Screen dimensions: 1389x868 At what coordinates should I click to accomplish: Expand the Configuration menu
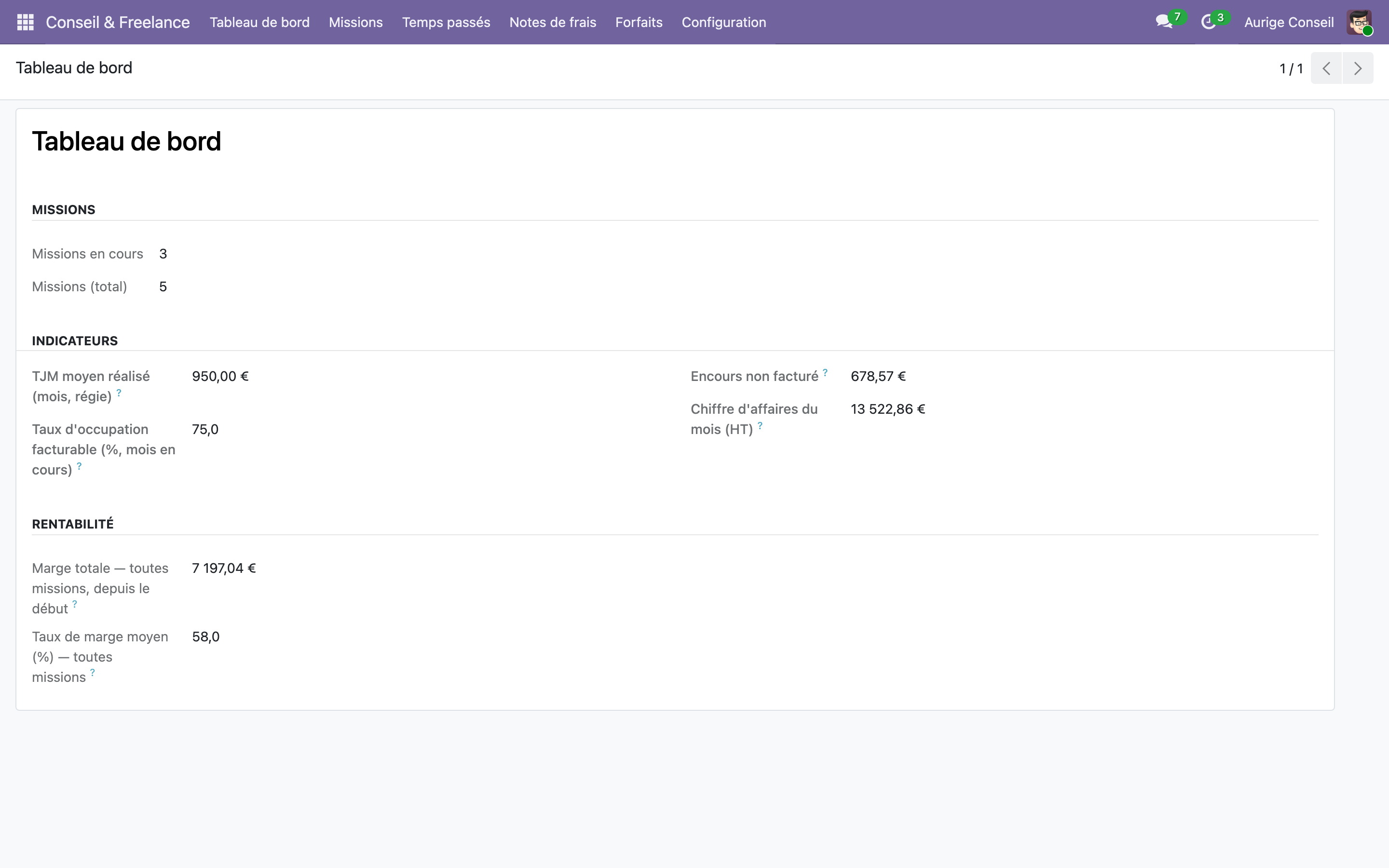click(723, 22)
